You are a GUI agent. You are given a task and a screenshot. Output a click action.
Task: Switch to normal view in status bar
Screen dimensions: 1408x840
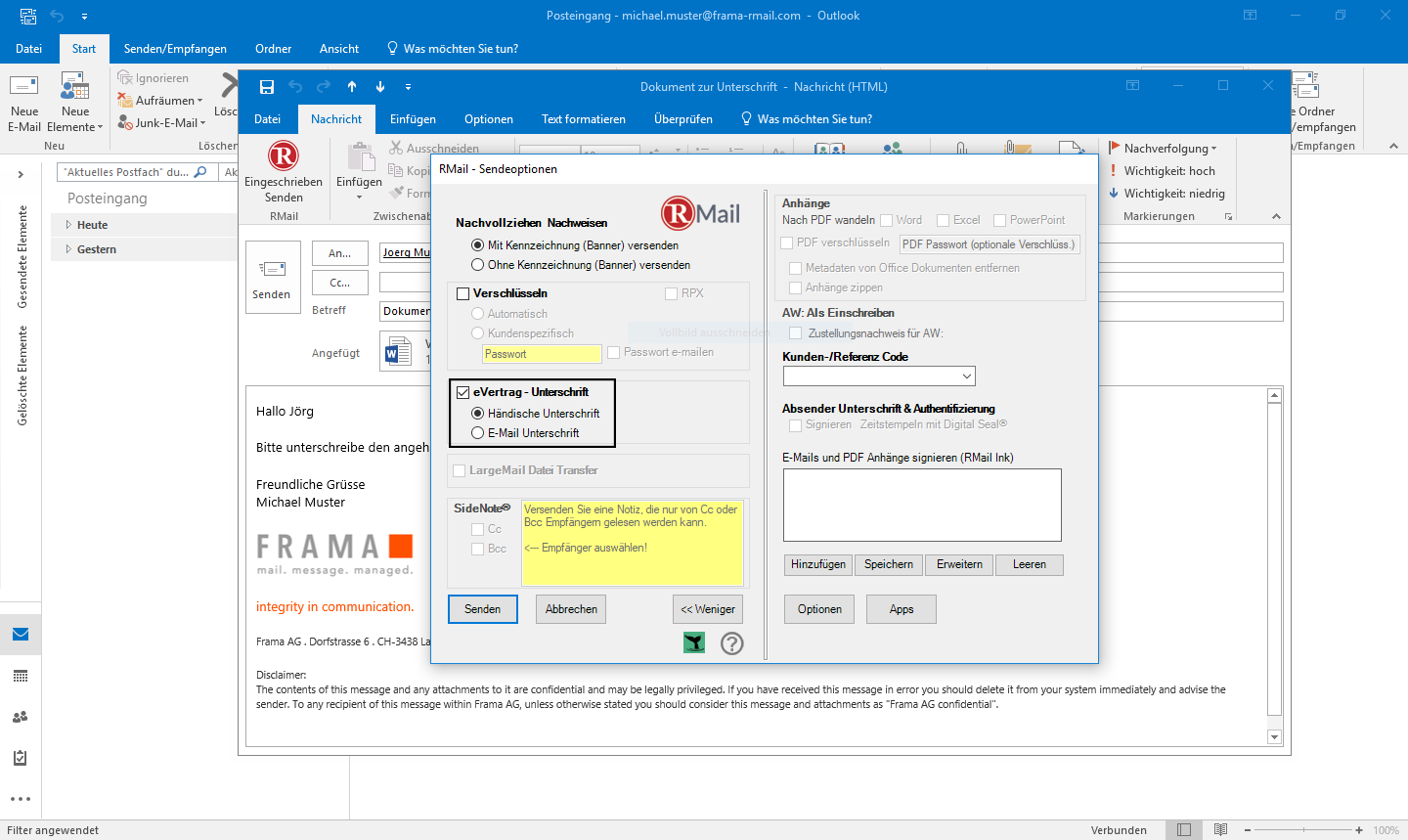coord(1184,830)
